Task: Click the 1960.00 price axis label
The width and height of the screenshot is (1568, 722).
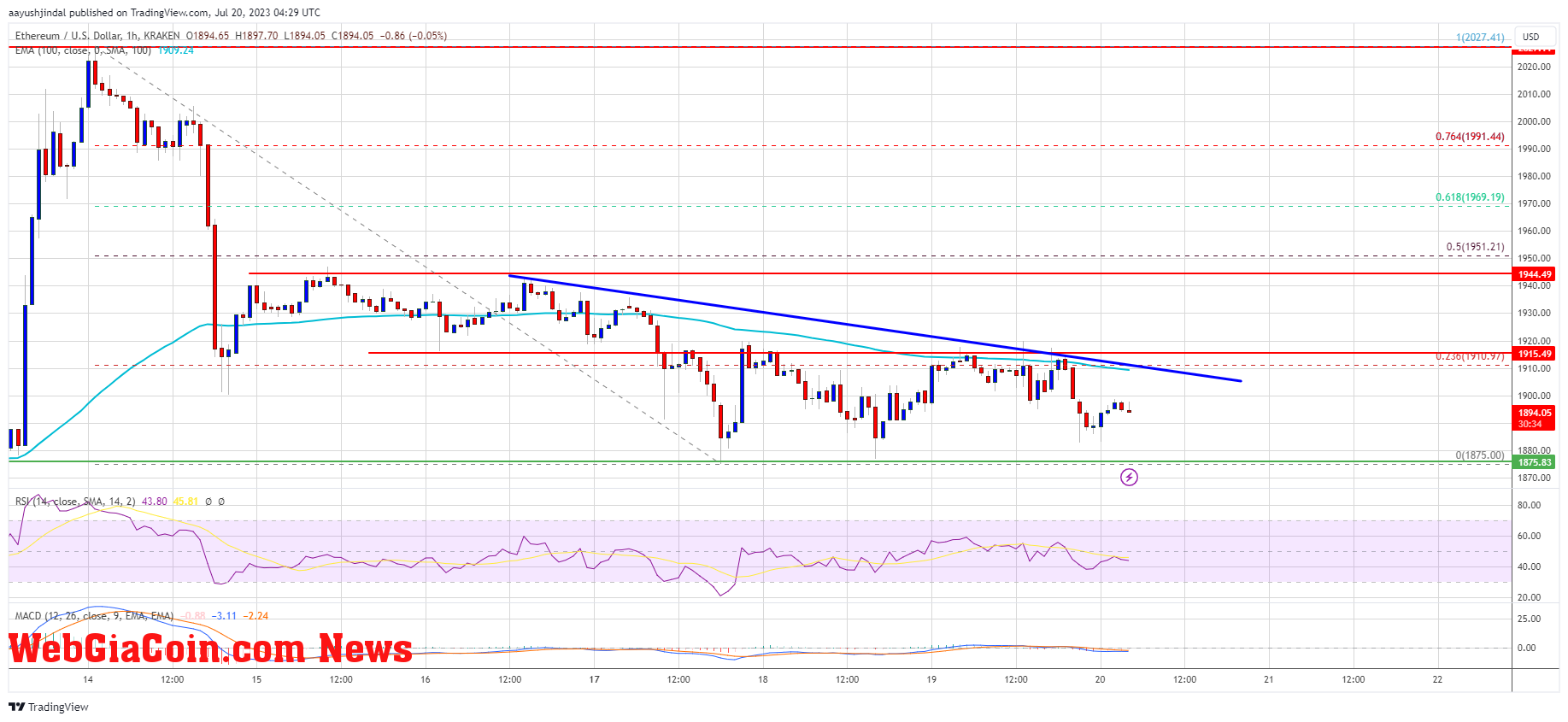Action: [x=1534, y=231]
